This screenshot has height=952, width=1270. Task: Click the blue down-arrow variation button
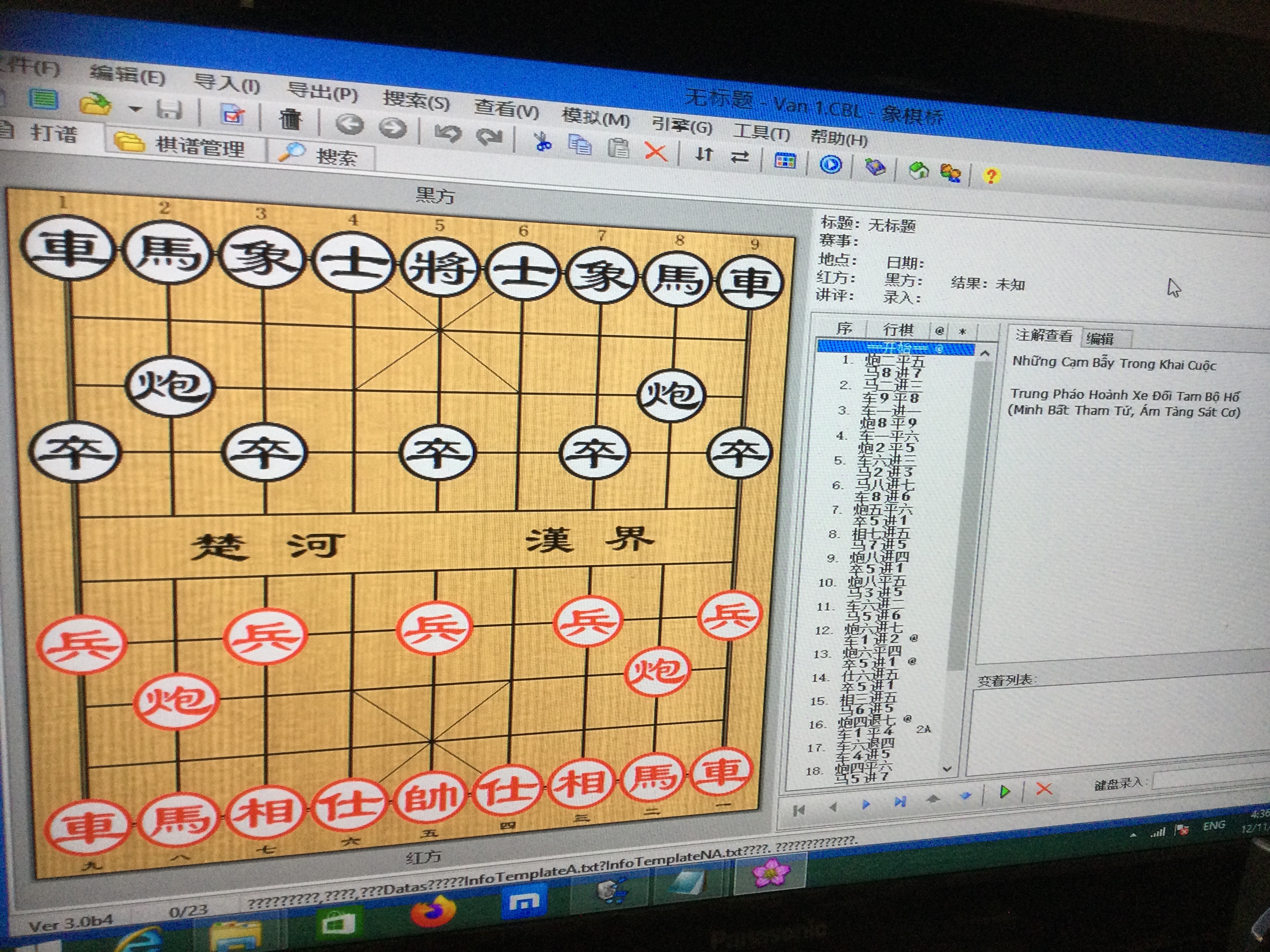click(966, 795)
